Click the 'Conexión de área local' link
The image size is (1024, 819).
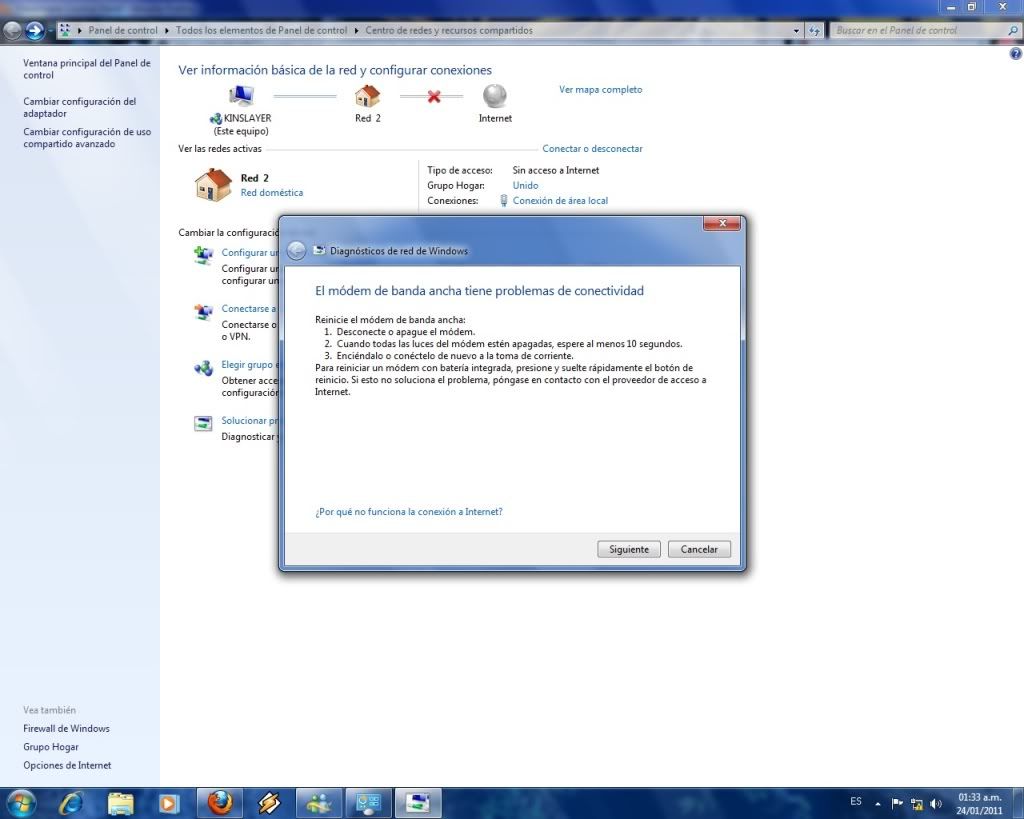point(560,201)
